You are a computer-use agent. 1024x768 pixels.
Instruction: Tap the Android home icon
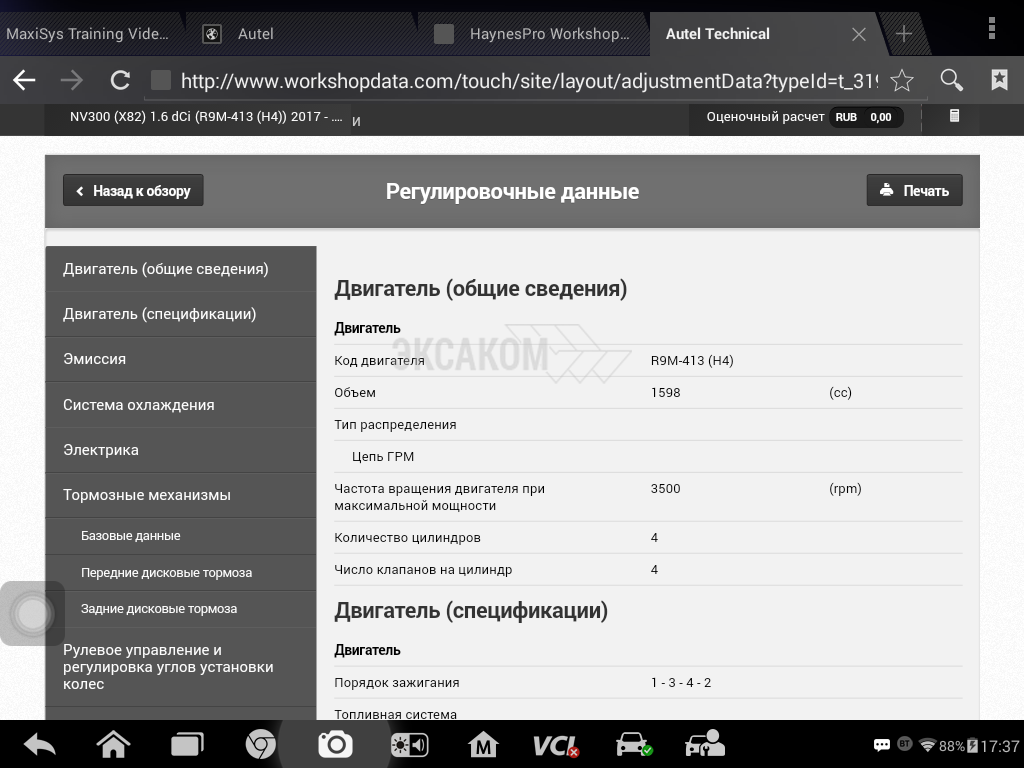pyautogui.click(x=113, y=745)
